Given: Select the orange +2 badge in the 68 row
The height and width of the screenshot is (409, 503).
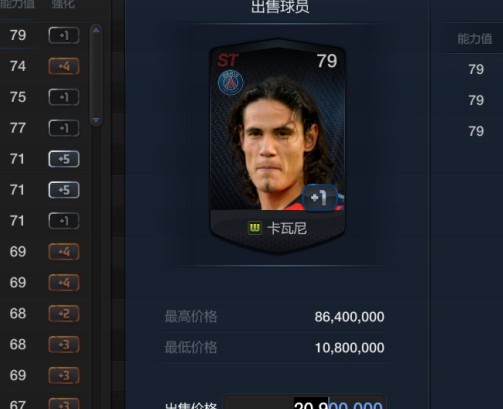Looking at the screenshot, I should pyautogui.click(x=64, y=314).
